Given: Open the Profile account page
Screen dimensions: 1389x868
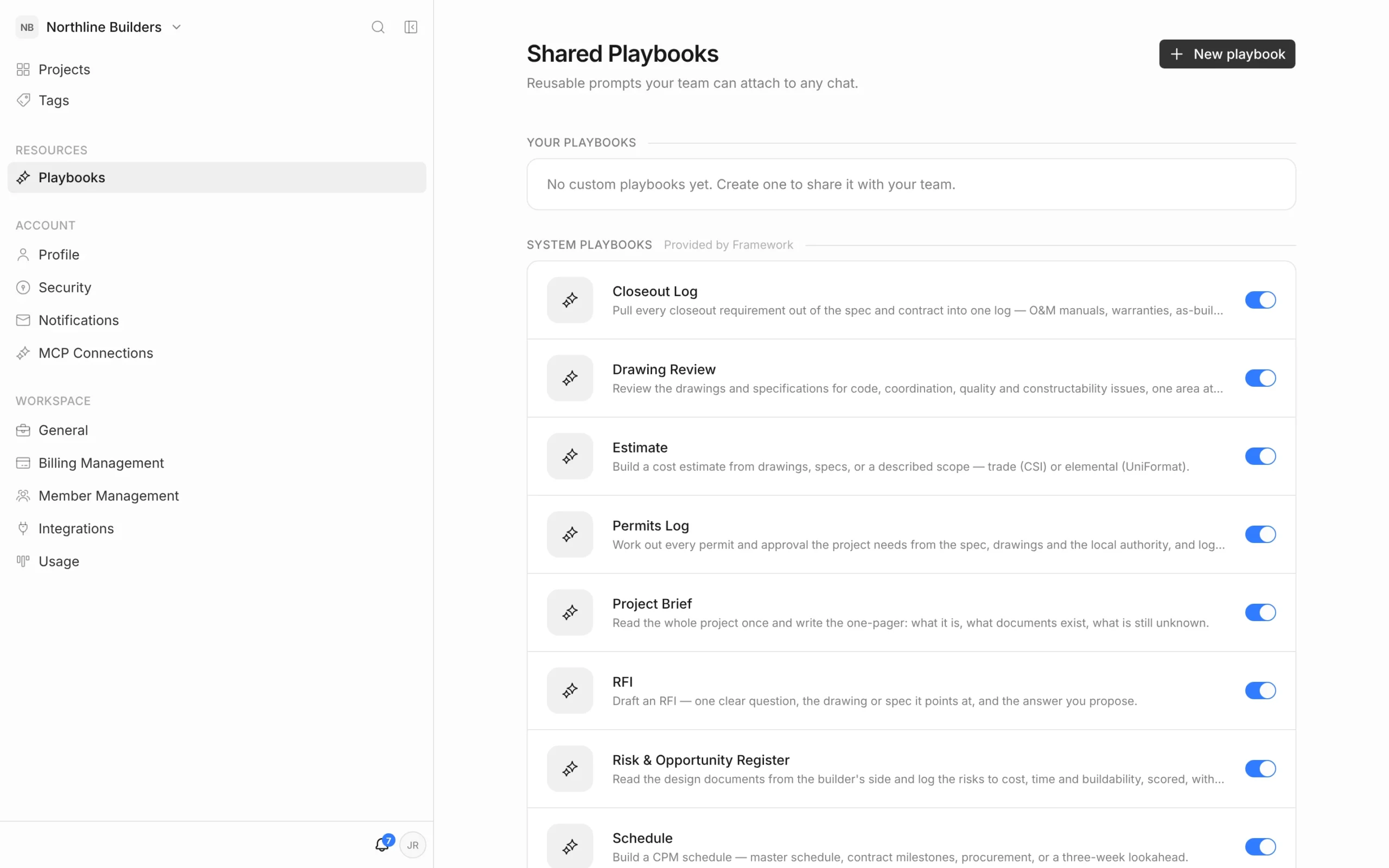Looking at the screenshot, I should [x=217, y=254].
